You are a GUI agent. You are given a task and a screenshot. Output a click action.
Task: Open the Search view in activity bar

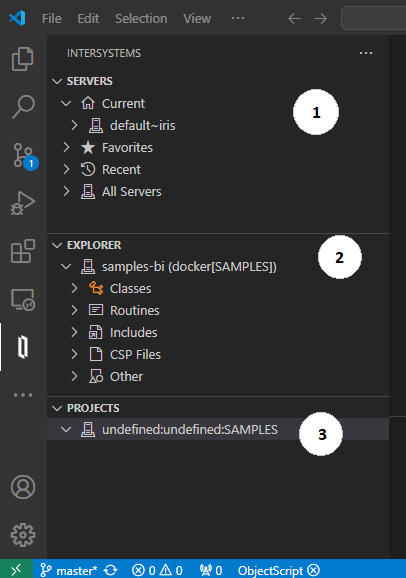coord(23,107)
